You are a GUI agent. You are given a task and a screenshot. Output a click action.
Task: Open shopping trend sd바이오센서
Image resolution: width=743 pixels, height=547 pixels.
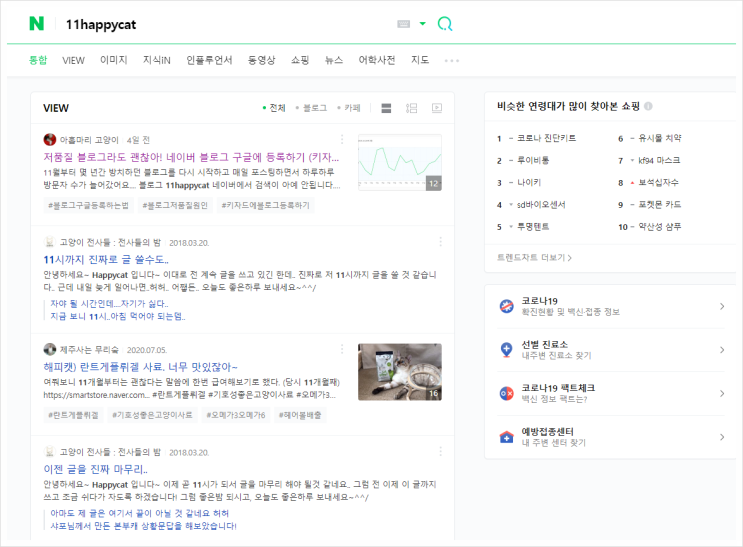[541, 205]
